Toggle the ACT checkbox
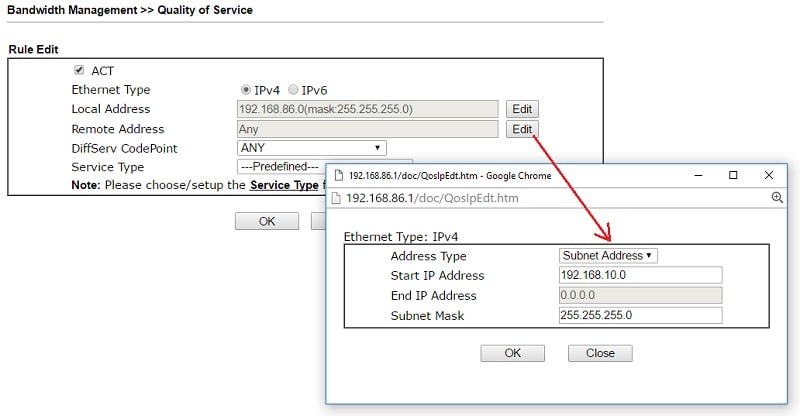Screen dimensions: 800x416 point(79,70)
